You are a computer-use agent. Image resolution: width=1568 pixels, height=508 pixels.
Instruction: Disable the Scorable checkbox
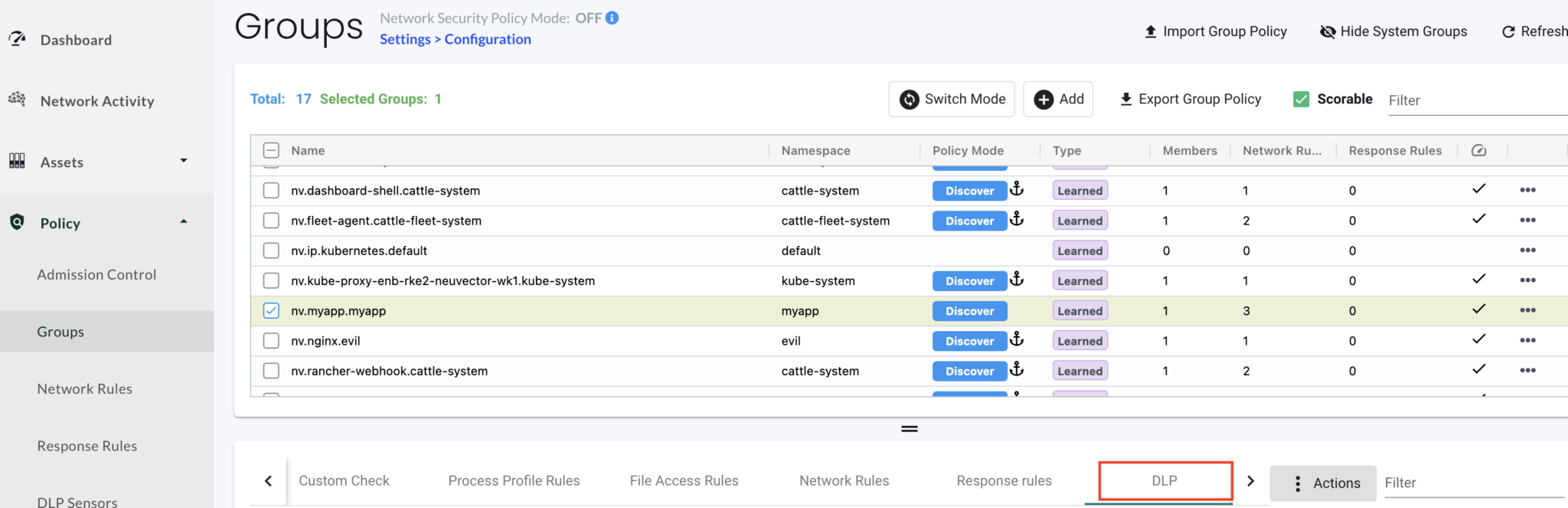(1301, 99)
